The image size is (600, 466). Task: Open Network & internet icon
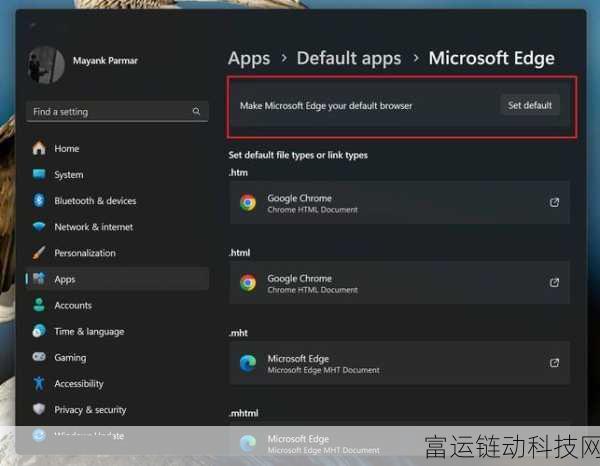tap(39, 226)
